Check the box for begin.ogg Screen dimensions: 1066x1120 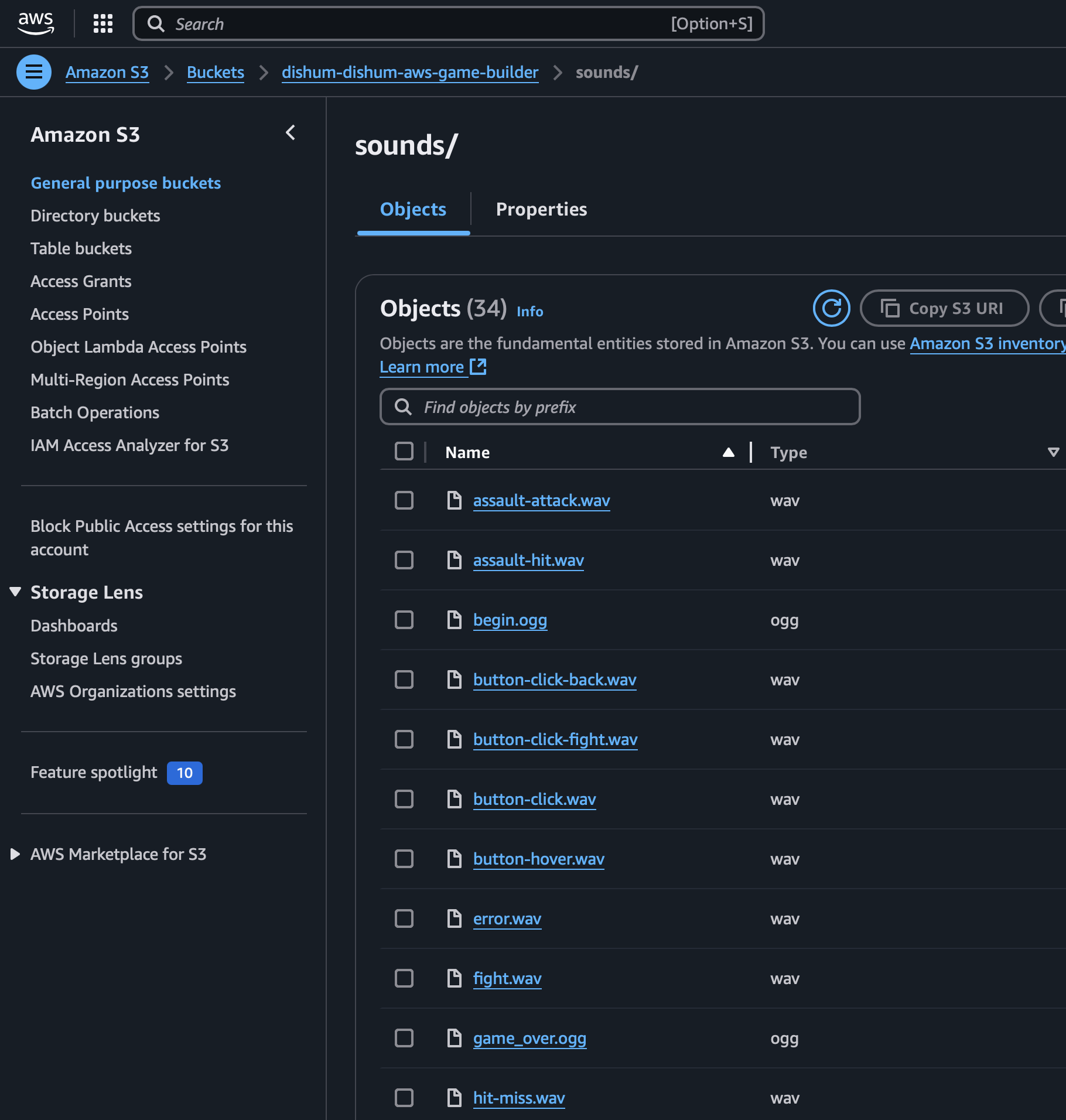click(x=404, y=620)
